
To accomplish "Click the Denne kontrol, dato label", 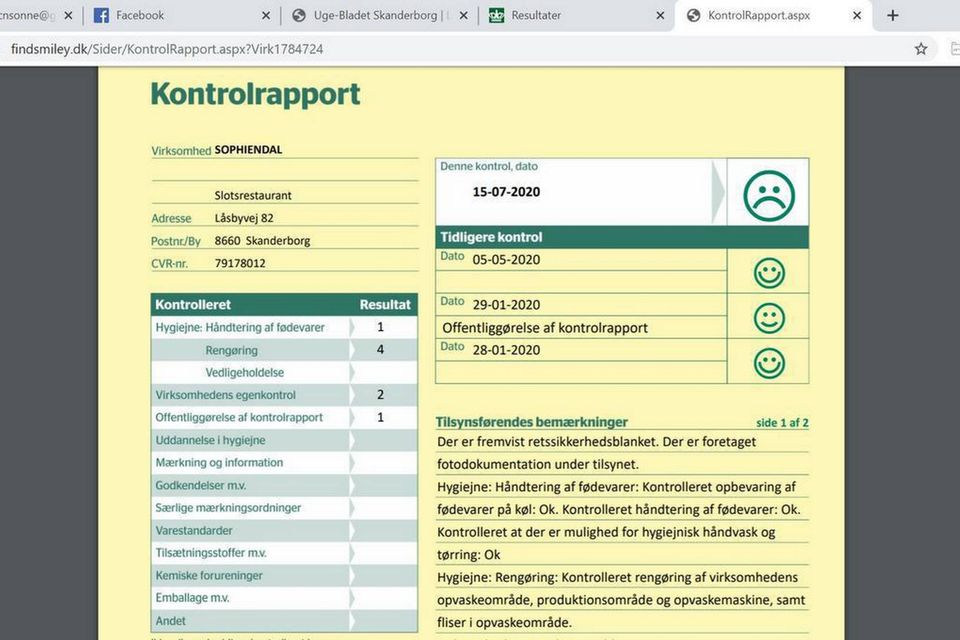I will click(x=489, y=166).
